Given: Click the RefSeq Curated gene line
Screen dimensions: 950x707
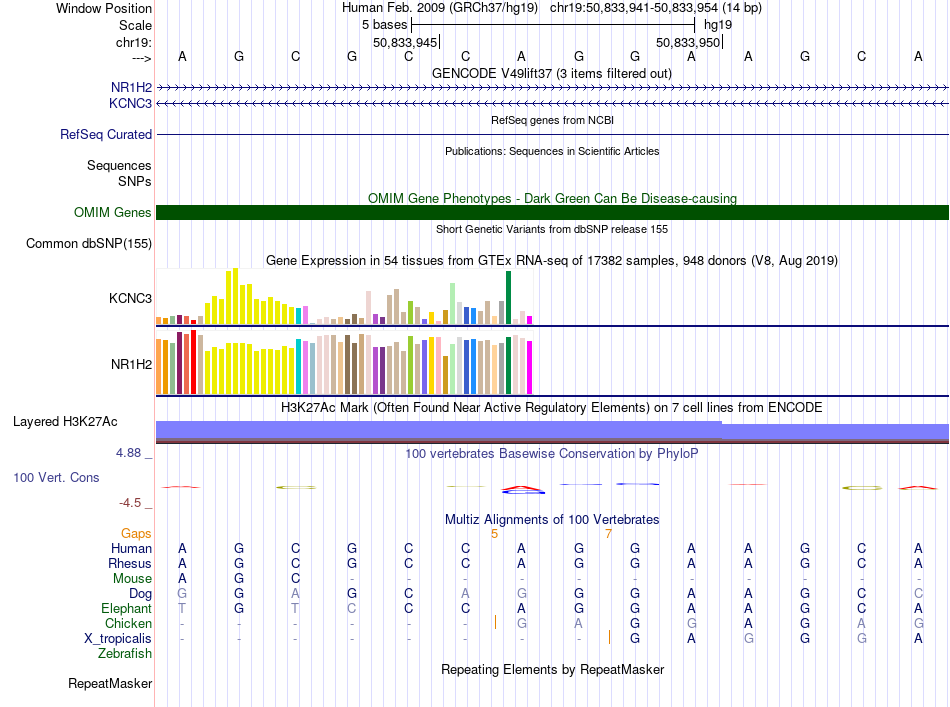Looking at the screenshot, I should coord(552,134).
